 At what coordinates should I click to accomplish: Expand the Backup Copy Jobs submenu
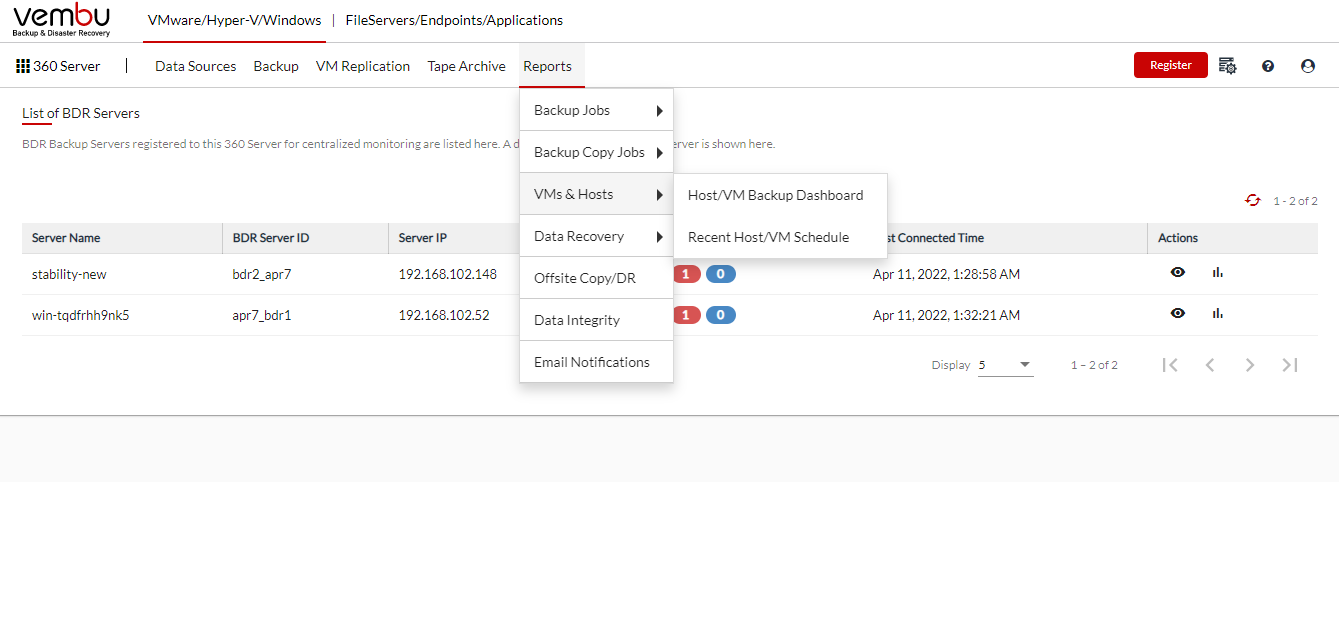tap(596, 152)
